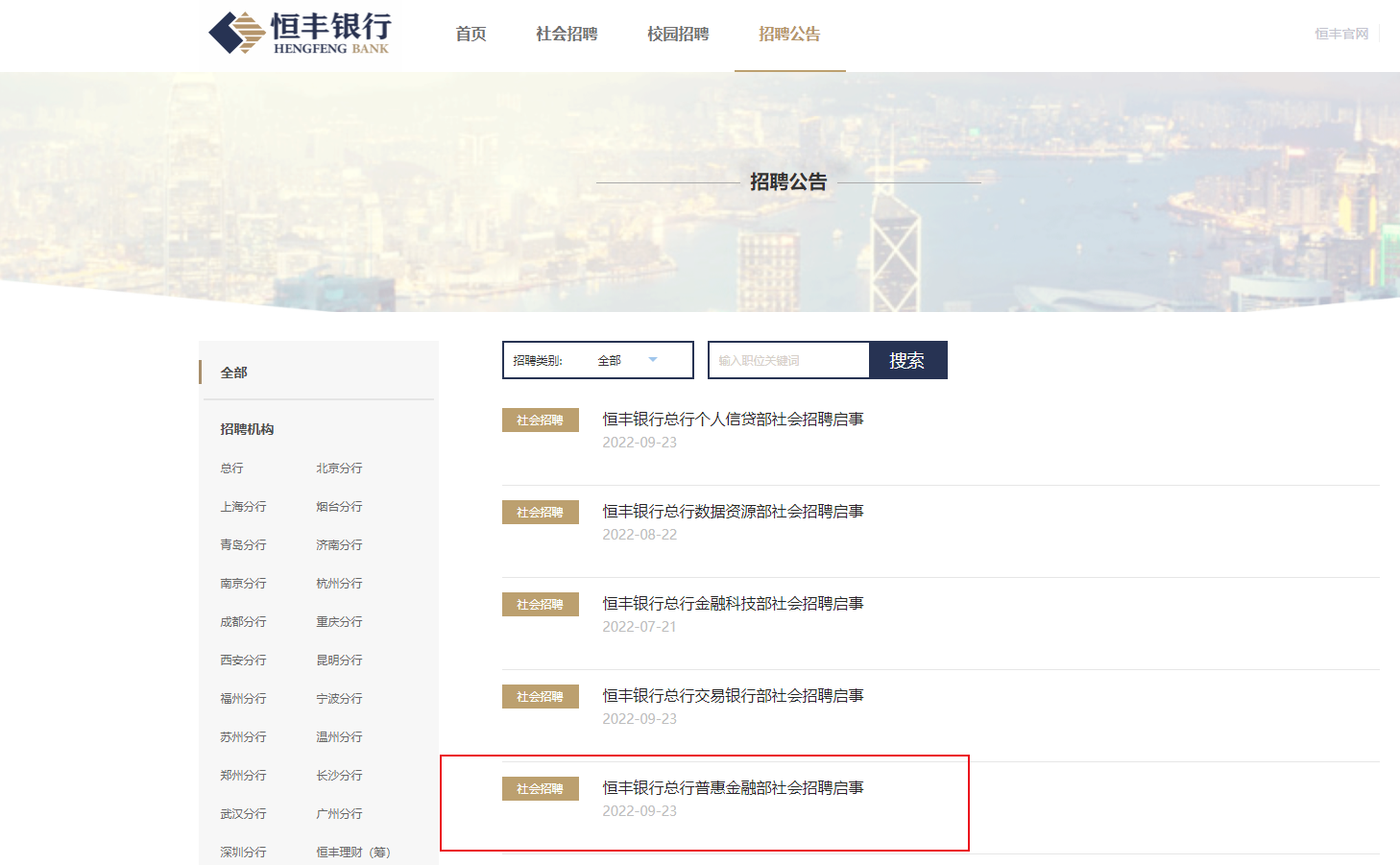Viewport: 1400px width, 865px height.
Task: Open 普惠金融部社会招聘启事 announcement
Action: 733,788
